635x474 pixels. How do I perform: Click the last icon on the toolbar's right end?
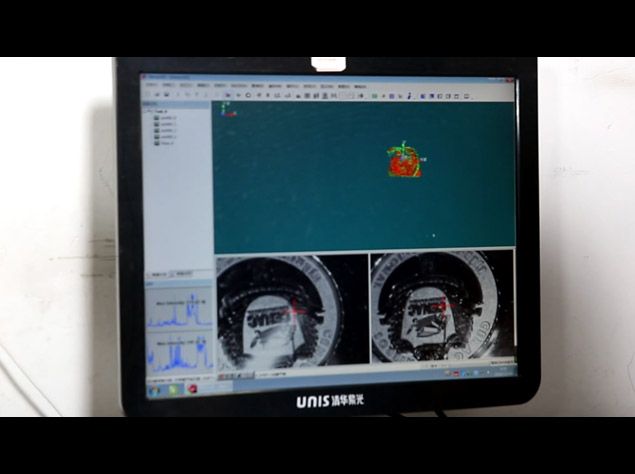pyautogui.click(x=470, y=96)
